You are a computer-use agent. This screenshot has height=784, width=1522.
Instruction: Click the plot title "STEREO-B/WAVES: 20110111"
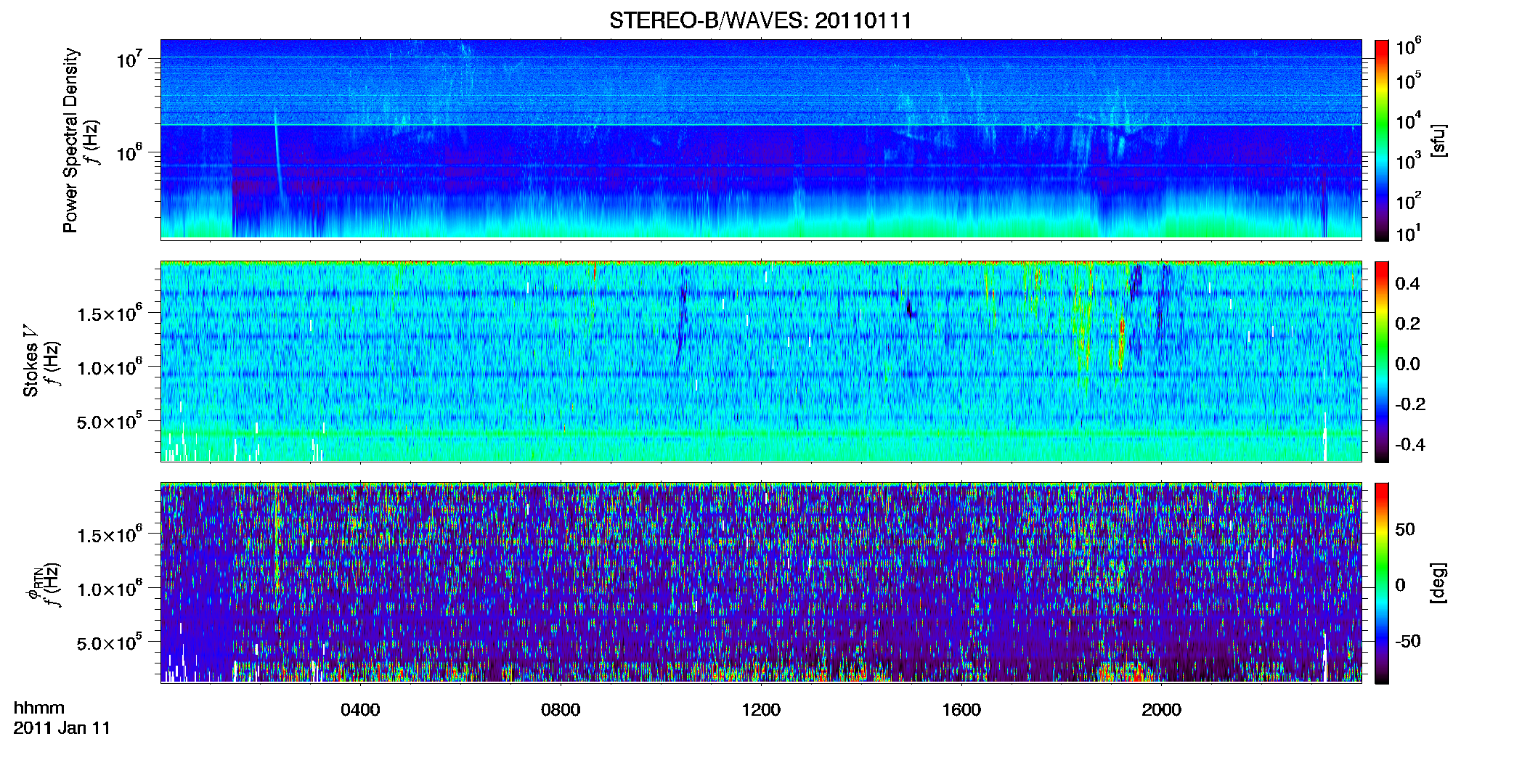760,20
